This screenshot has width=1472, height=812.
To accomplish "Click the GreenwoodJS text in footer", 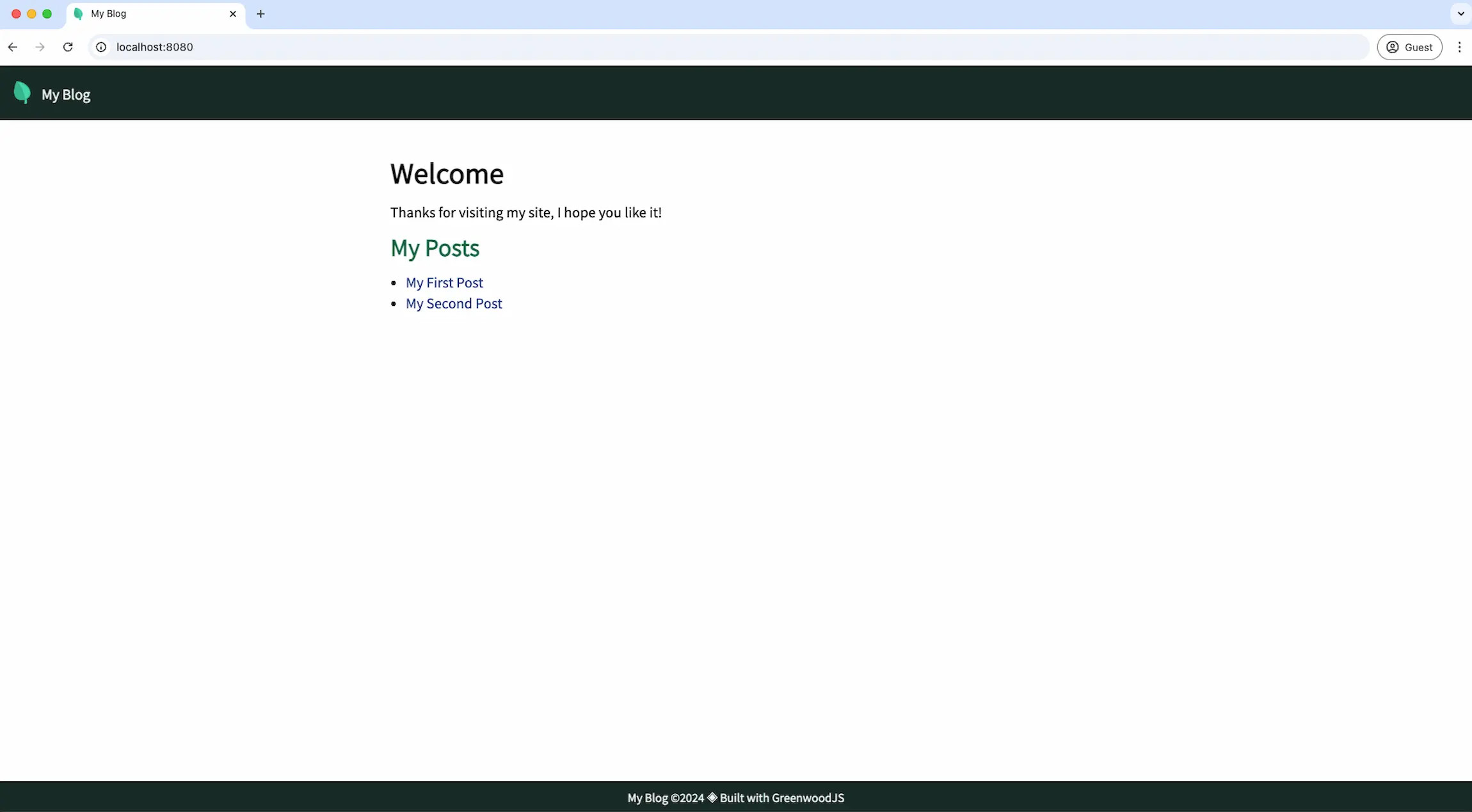I will pyautogui.click(x=808, y=798).
